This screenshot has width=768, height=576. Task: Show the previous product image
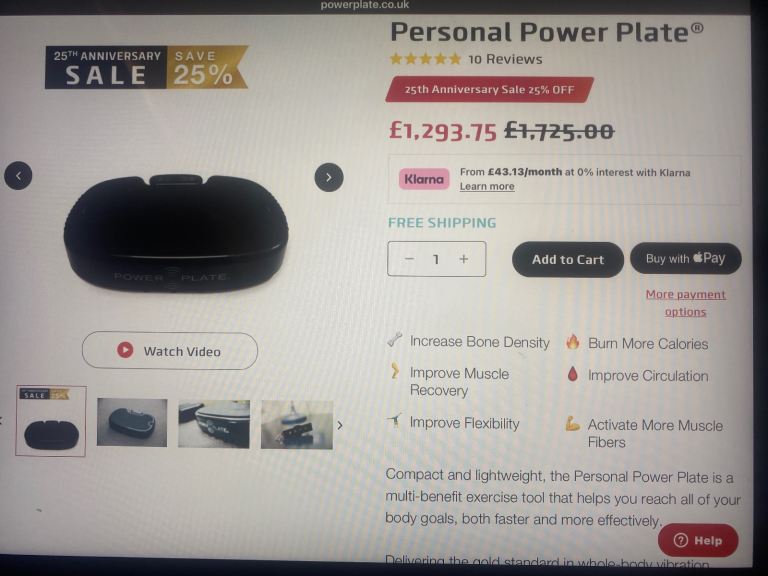tap(18, 175)
